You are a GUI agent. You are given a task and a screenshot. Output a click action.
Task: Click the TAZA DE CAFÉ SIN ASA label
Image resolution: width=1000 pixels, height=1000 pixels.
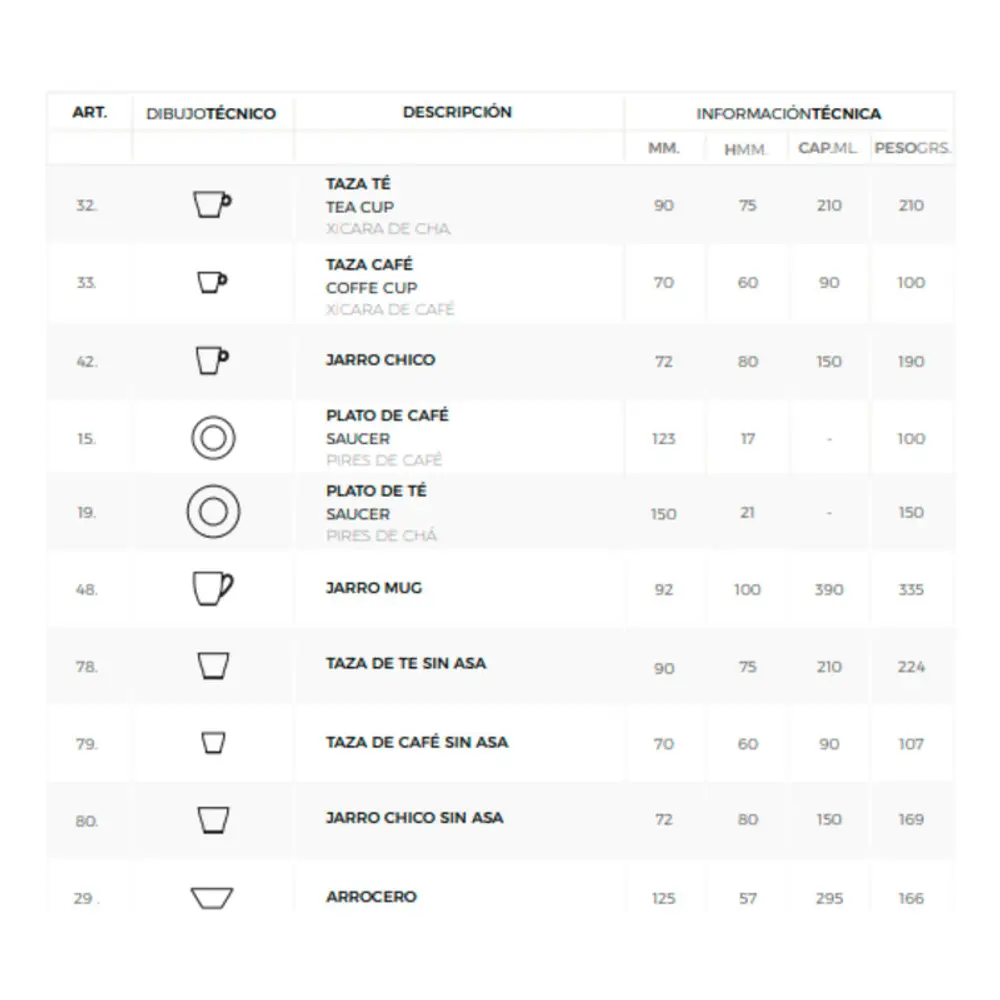[x=417, y=742]
